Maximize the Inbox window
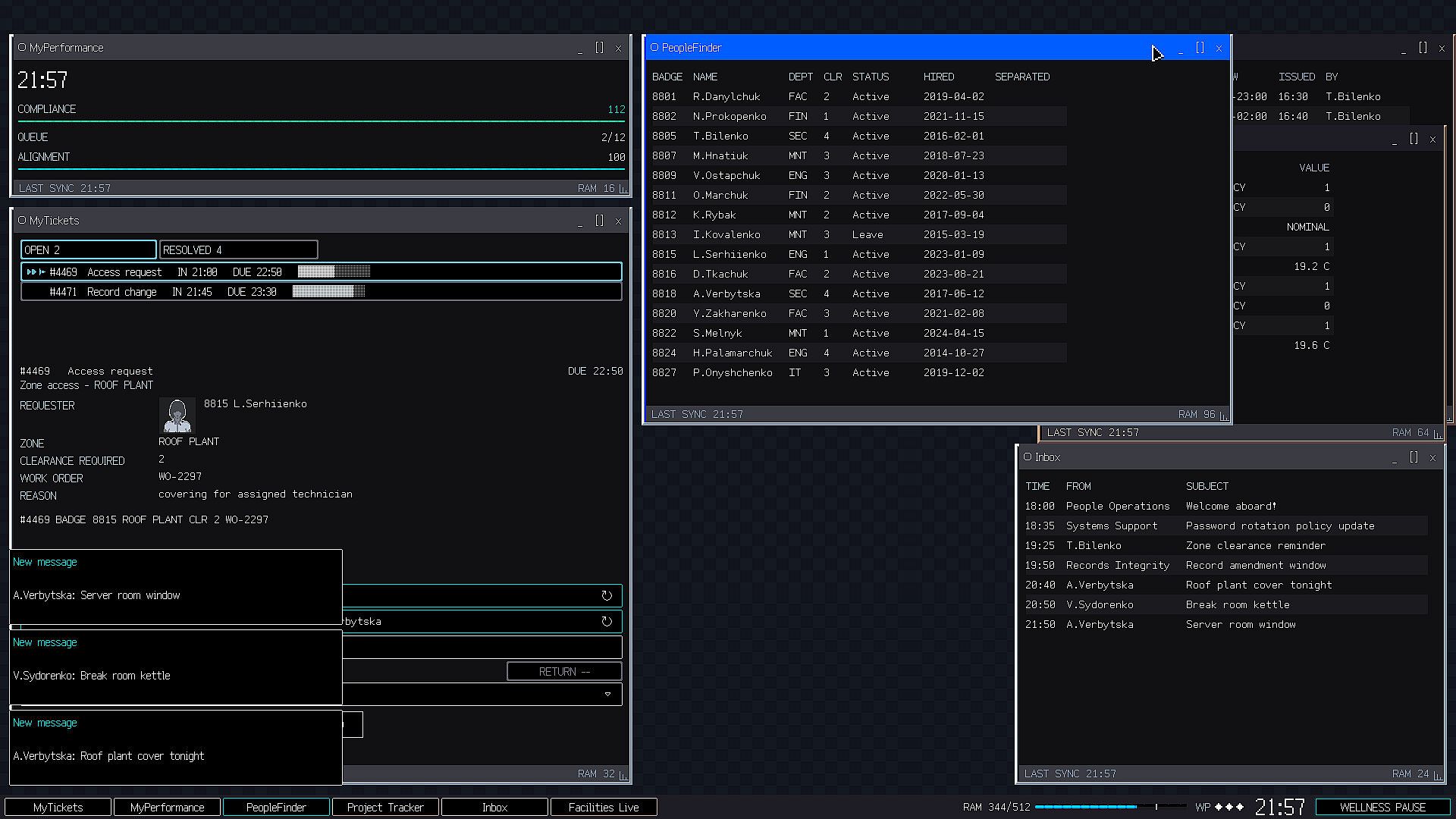The width and height of the screenshot is (1456, 819). click(x=1414, y=457)
